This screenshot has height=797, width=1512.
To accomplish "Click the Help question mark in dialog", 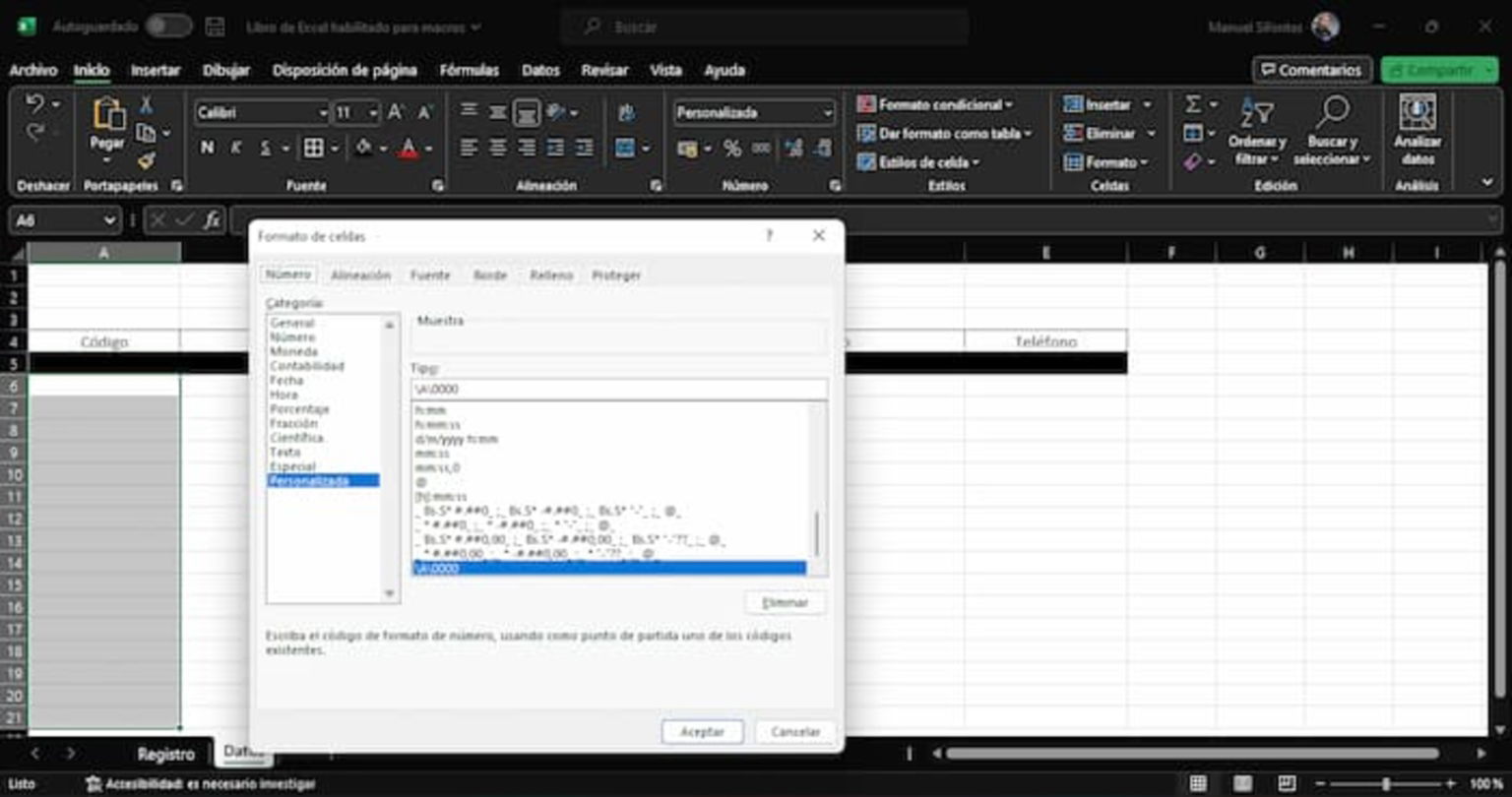I will [769, 236].
